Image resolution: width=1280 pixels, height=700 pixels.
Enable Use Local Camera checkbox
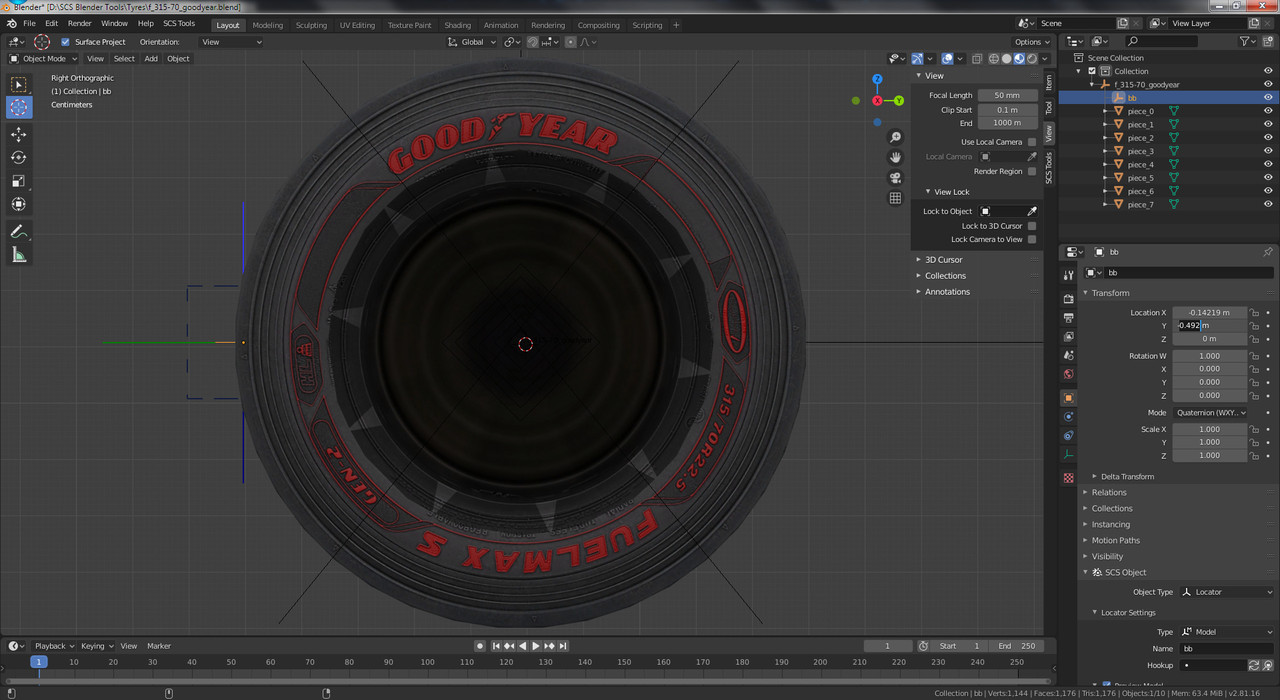pos(1032,142)
